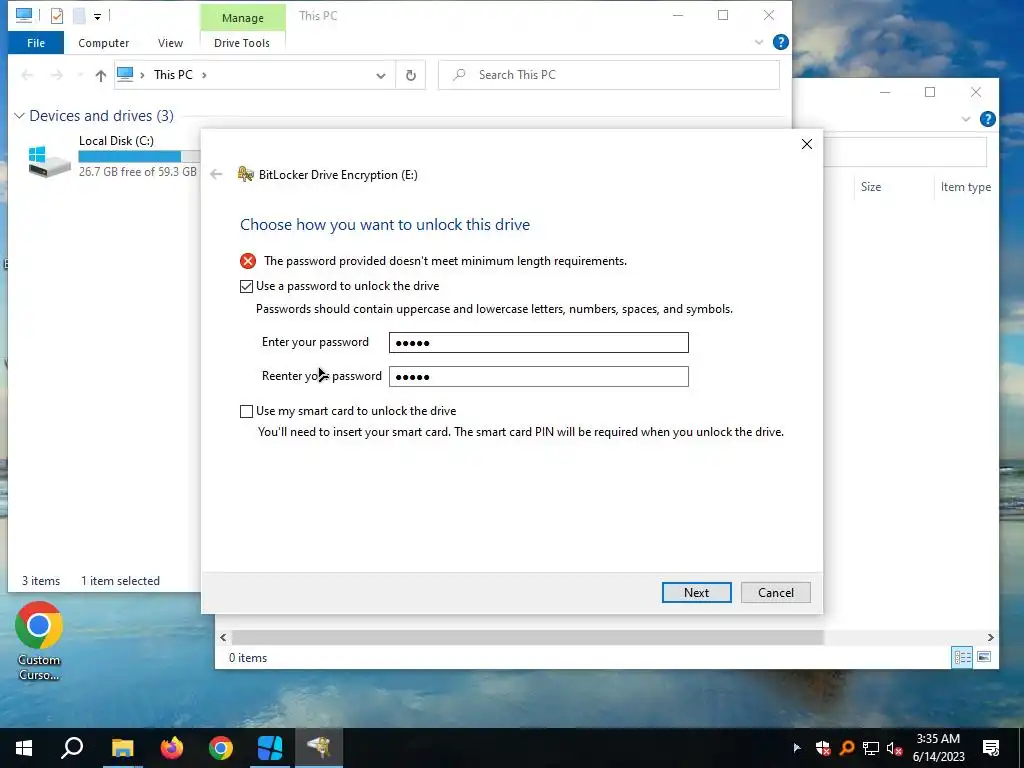
Task: Switch to the Drive Tools tab
Action: pos(242,43)
